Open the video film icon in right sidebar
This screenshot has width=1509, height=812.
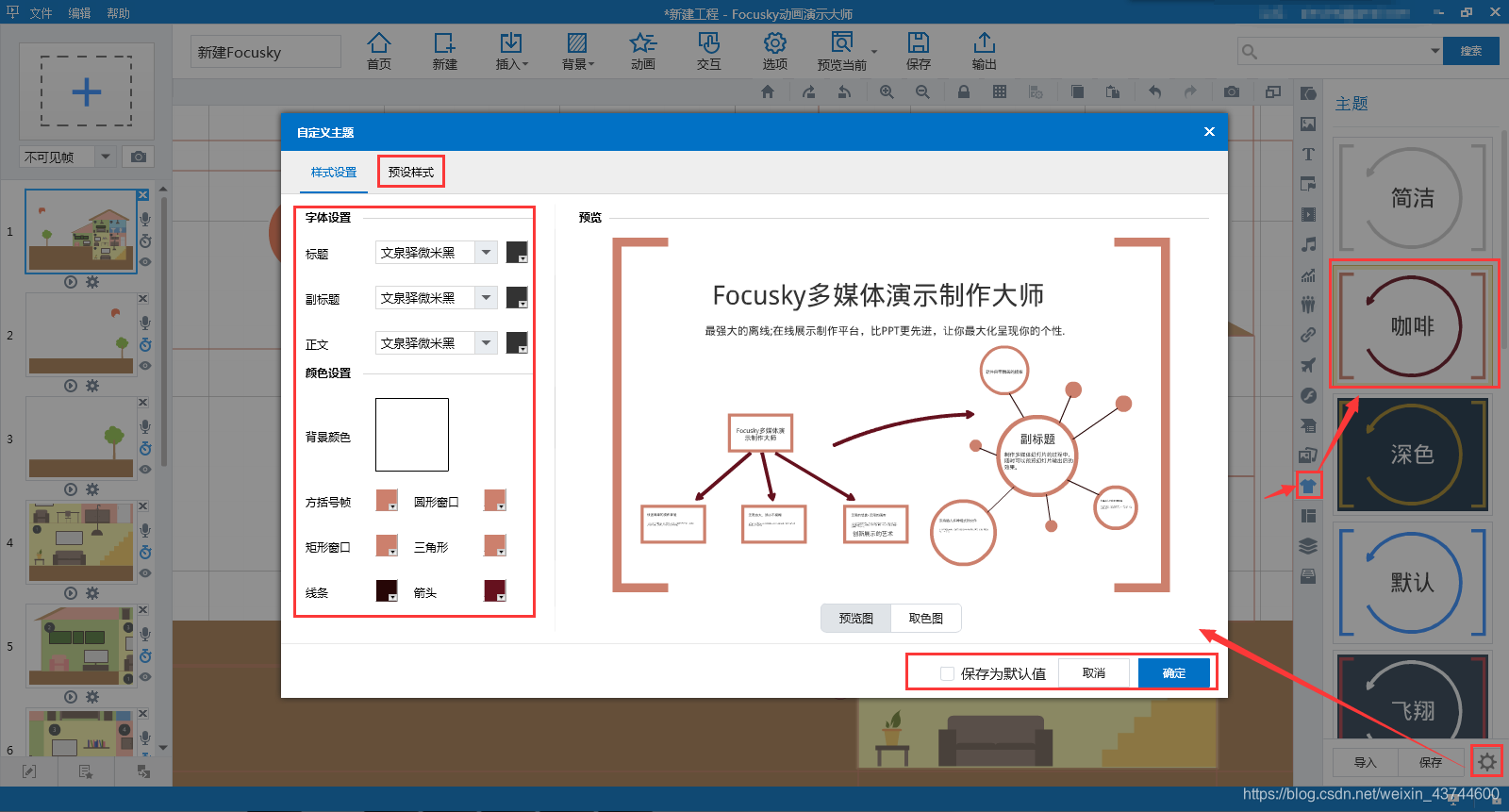click(x=1308, y=214)
